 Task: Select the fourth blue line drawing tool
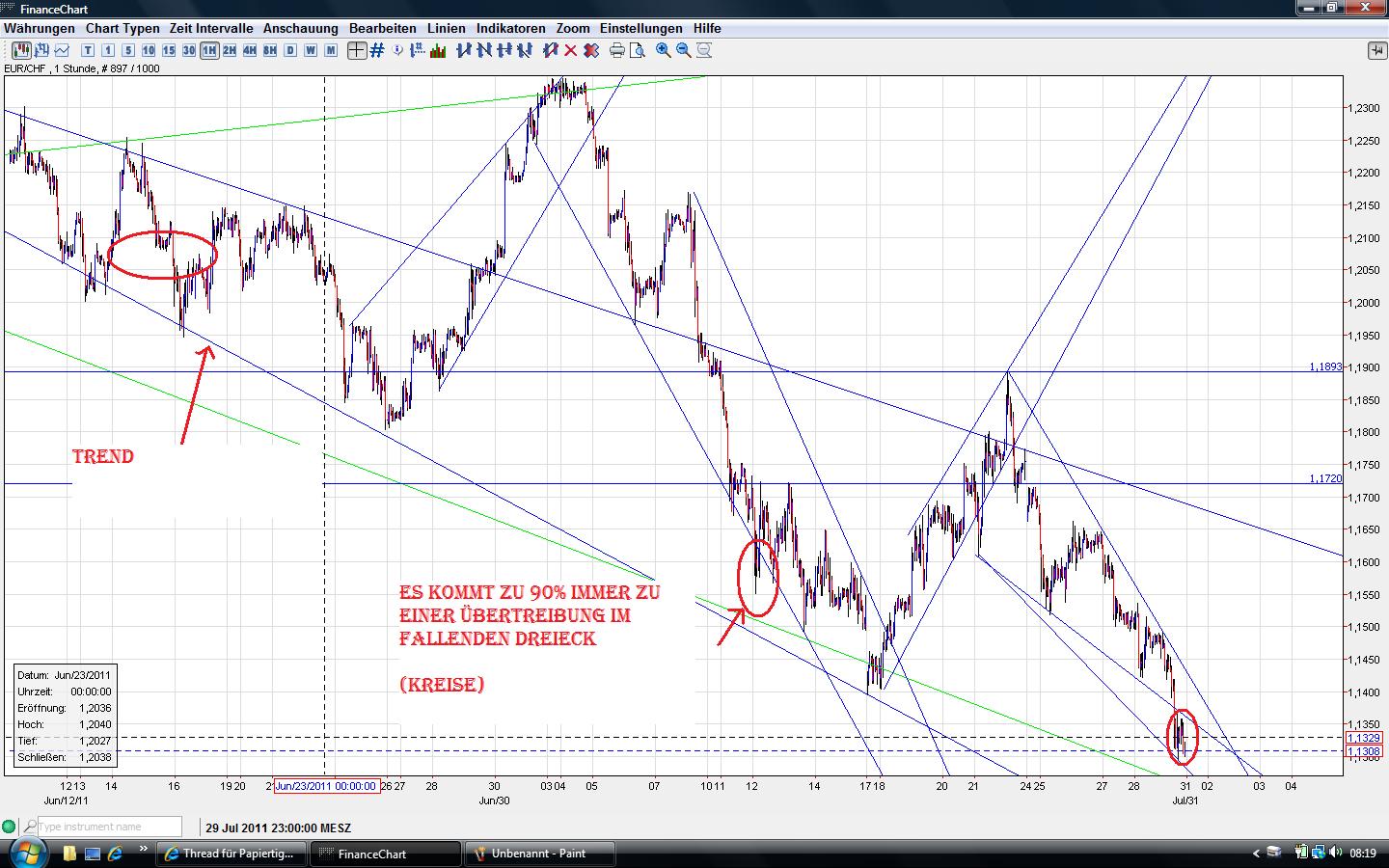coord(525,50)
